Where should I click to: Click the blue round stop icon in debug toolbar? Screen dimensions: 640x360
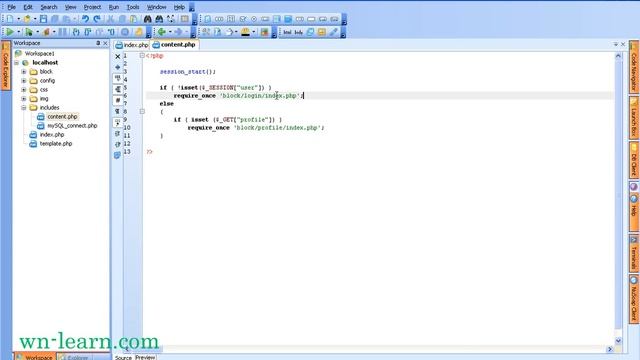pos(125,32)
